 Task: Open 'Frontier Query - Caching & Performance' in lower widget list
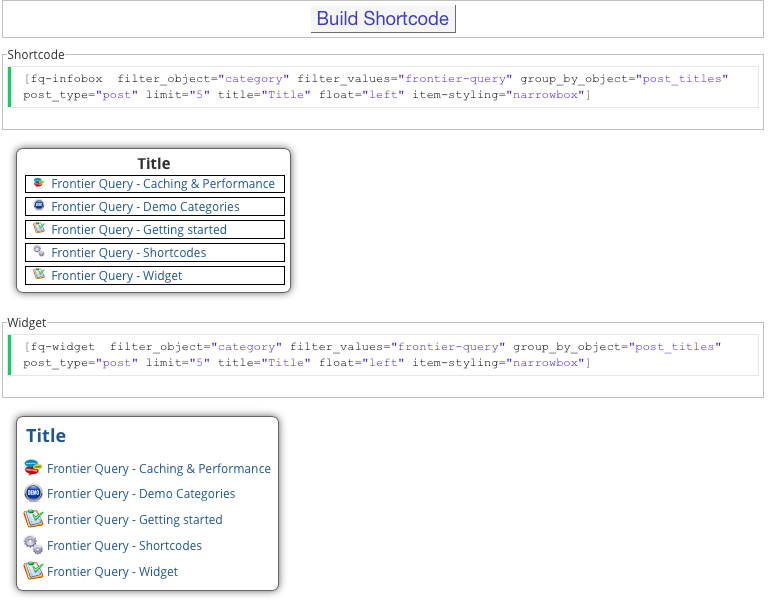pyautogui.click(x=159, y=469)
